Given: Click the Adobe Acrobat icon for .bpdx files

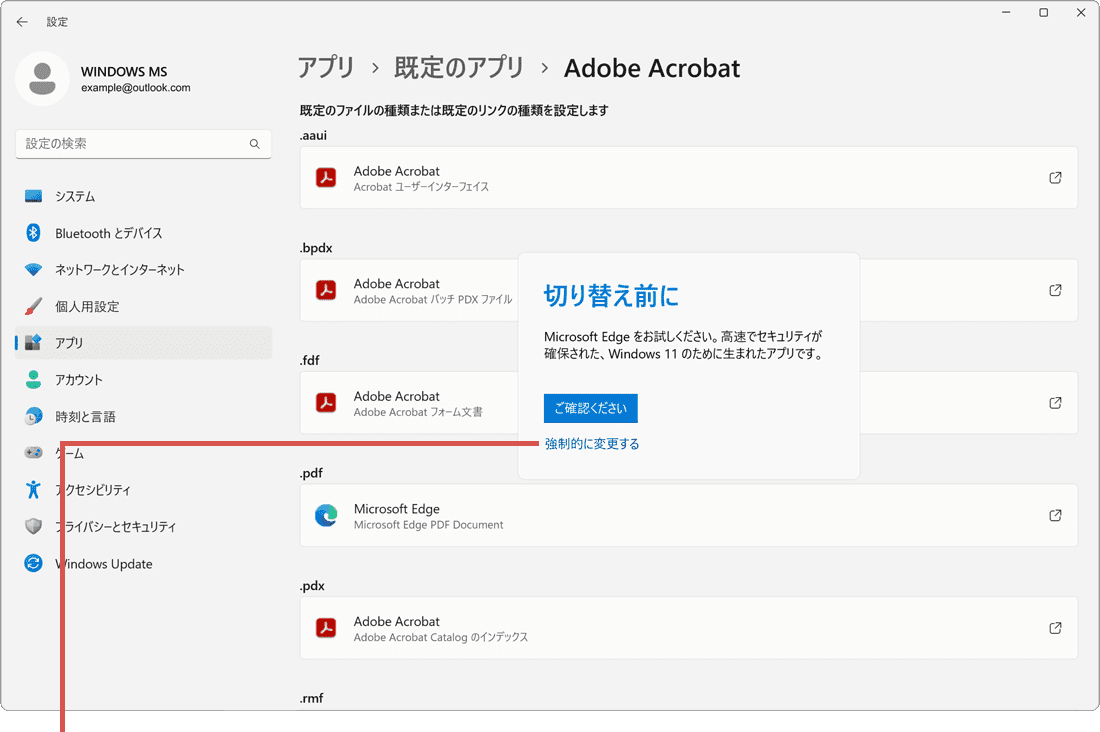Looking at the screenshot, I should pyautogui.click(x=326, y=290).
